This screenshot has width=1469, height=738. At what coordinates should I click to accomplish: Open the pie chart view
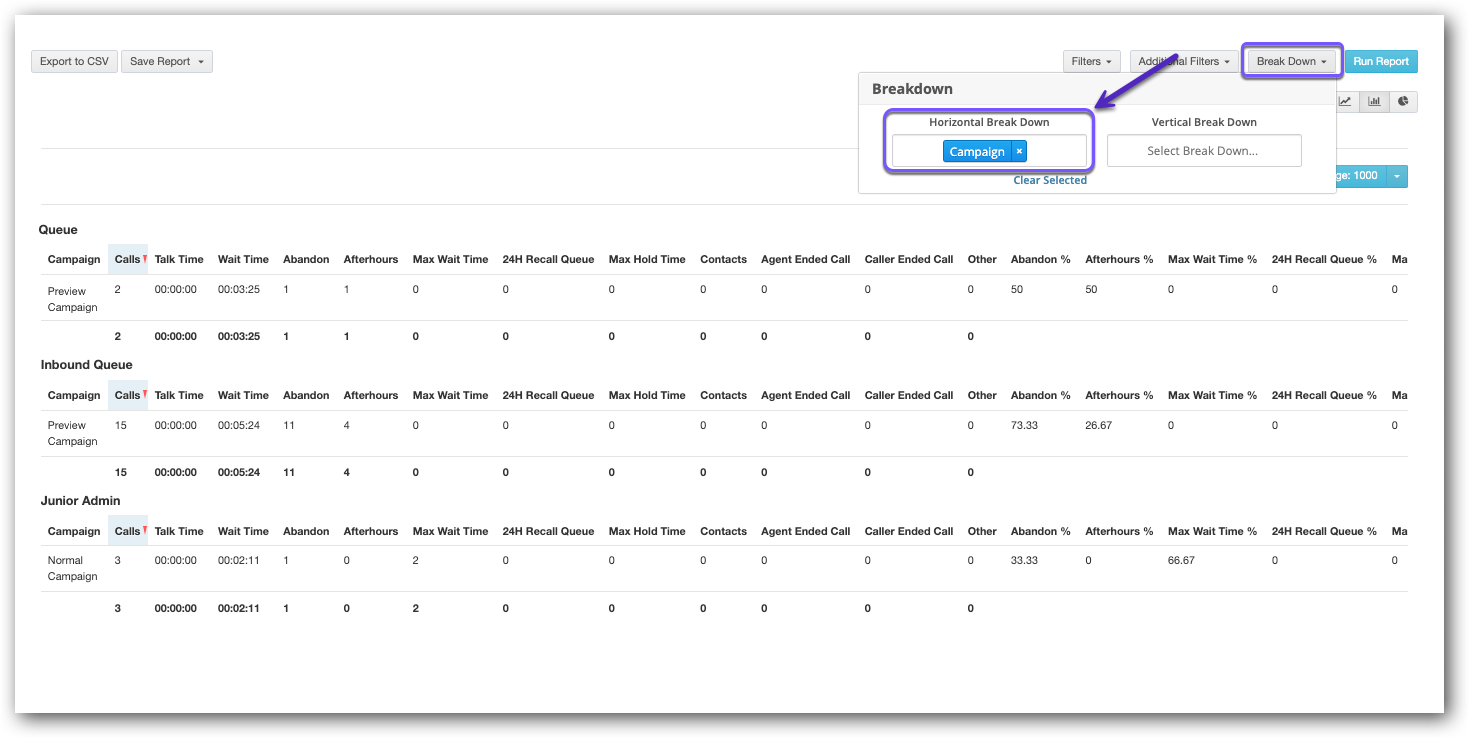click(x=1402, y=101)
